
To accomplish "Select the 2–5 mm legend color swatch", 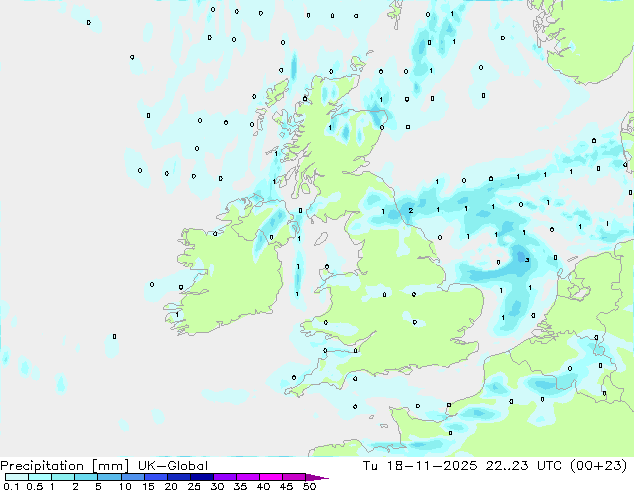I will pyautogui.click(x=86, y=477).
